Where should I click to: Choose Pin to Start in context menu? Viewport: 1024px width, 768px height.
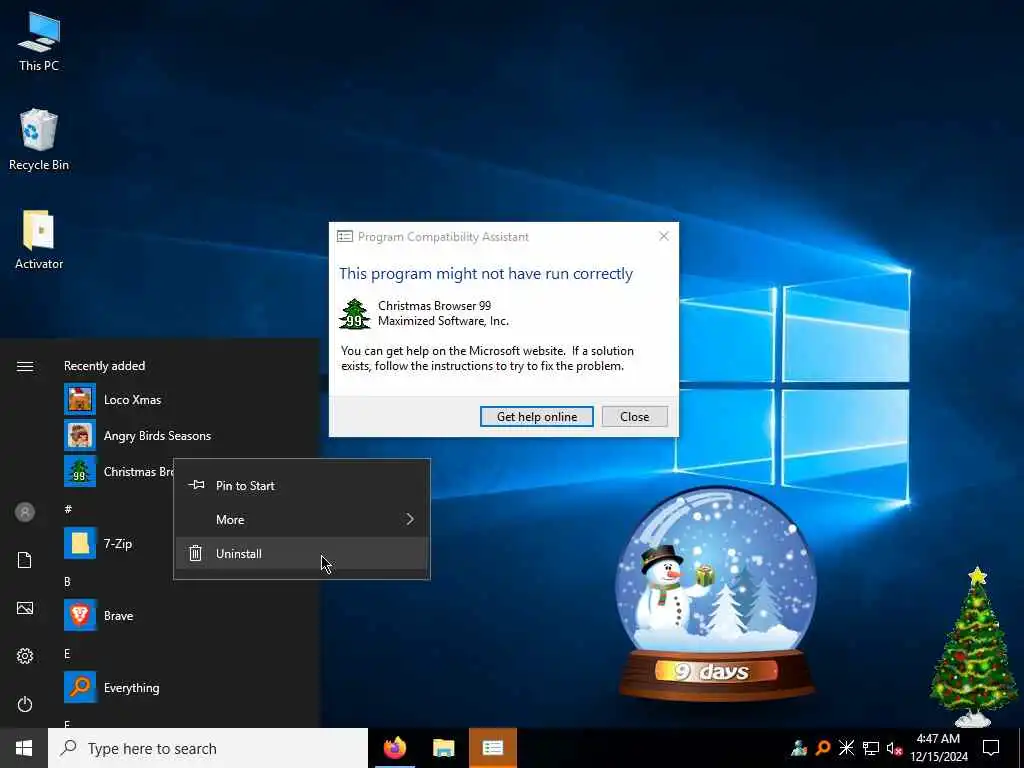point(302,486)
